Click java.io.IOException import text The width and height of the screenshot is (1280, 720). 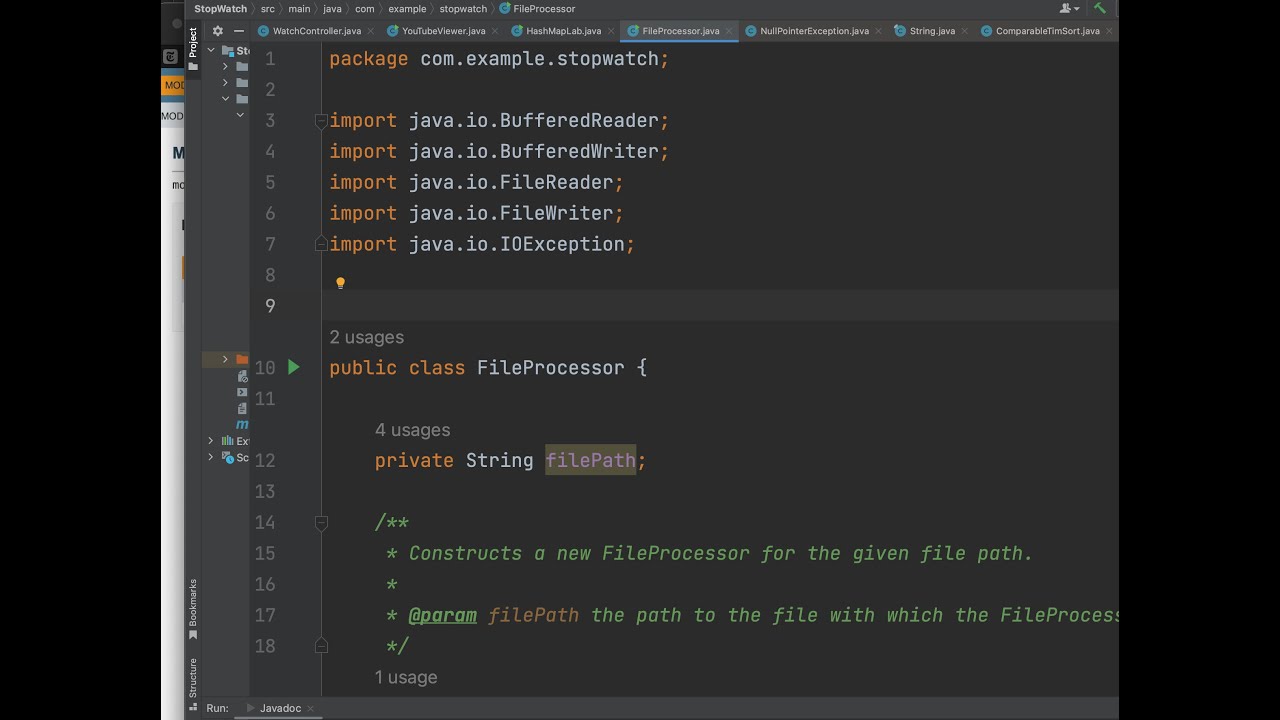pyautogui.click(x=516, y=244)
